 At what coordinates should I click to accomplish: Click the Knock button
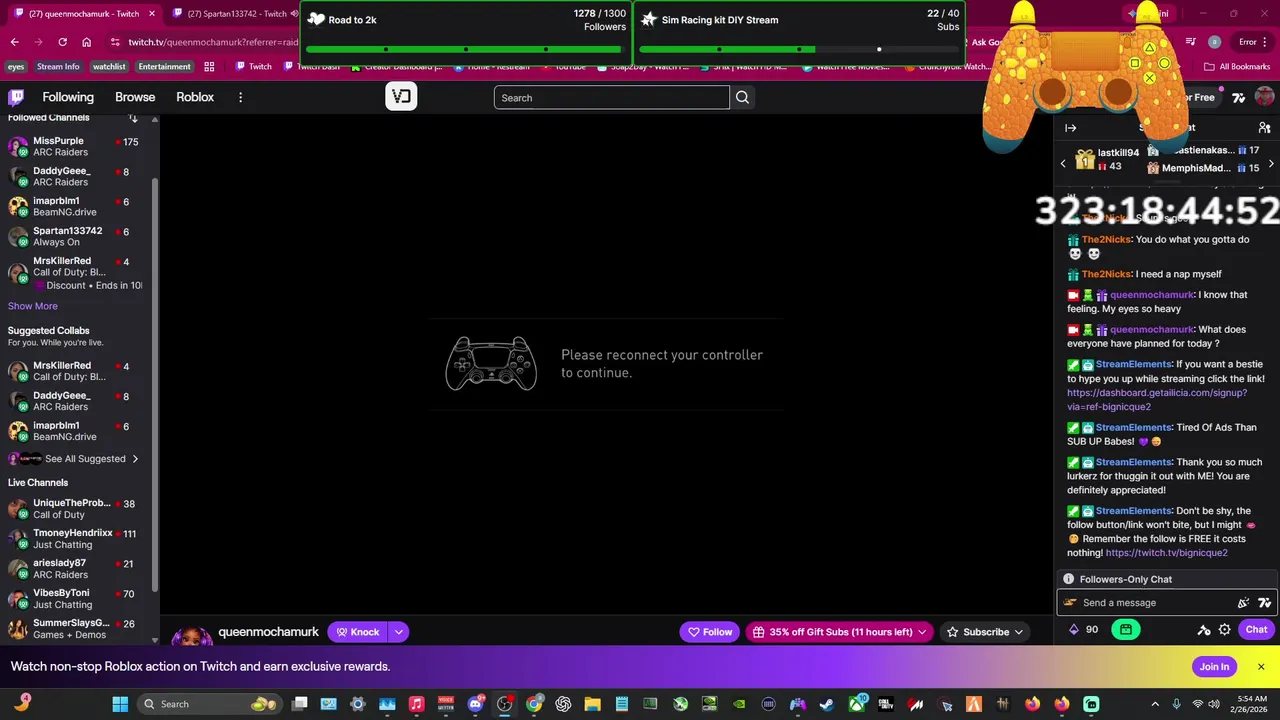358,632
